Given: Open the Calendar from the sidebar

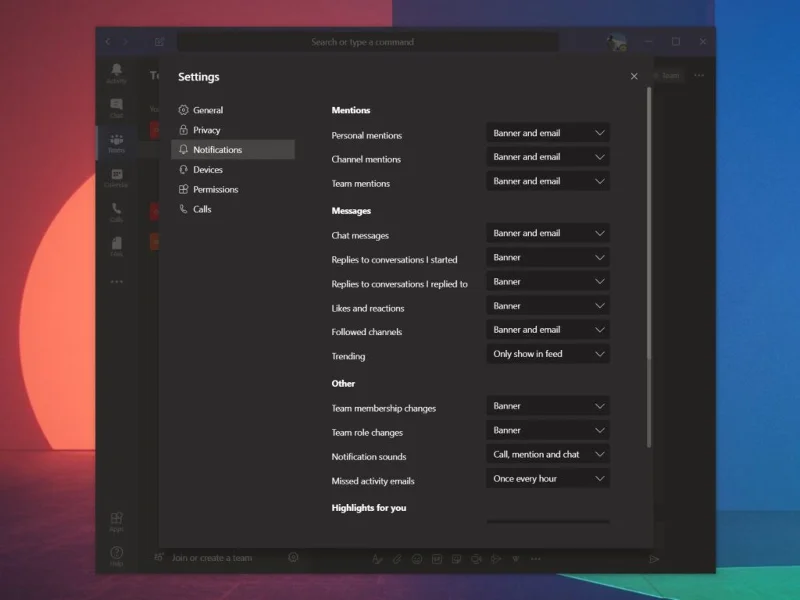Looking at the screenshot, I should 116,176.
